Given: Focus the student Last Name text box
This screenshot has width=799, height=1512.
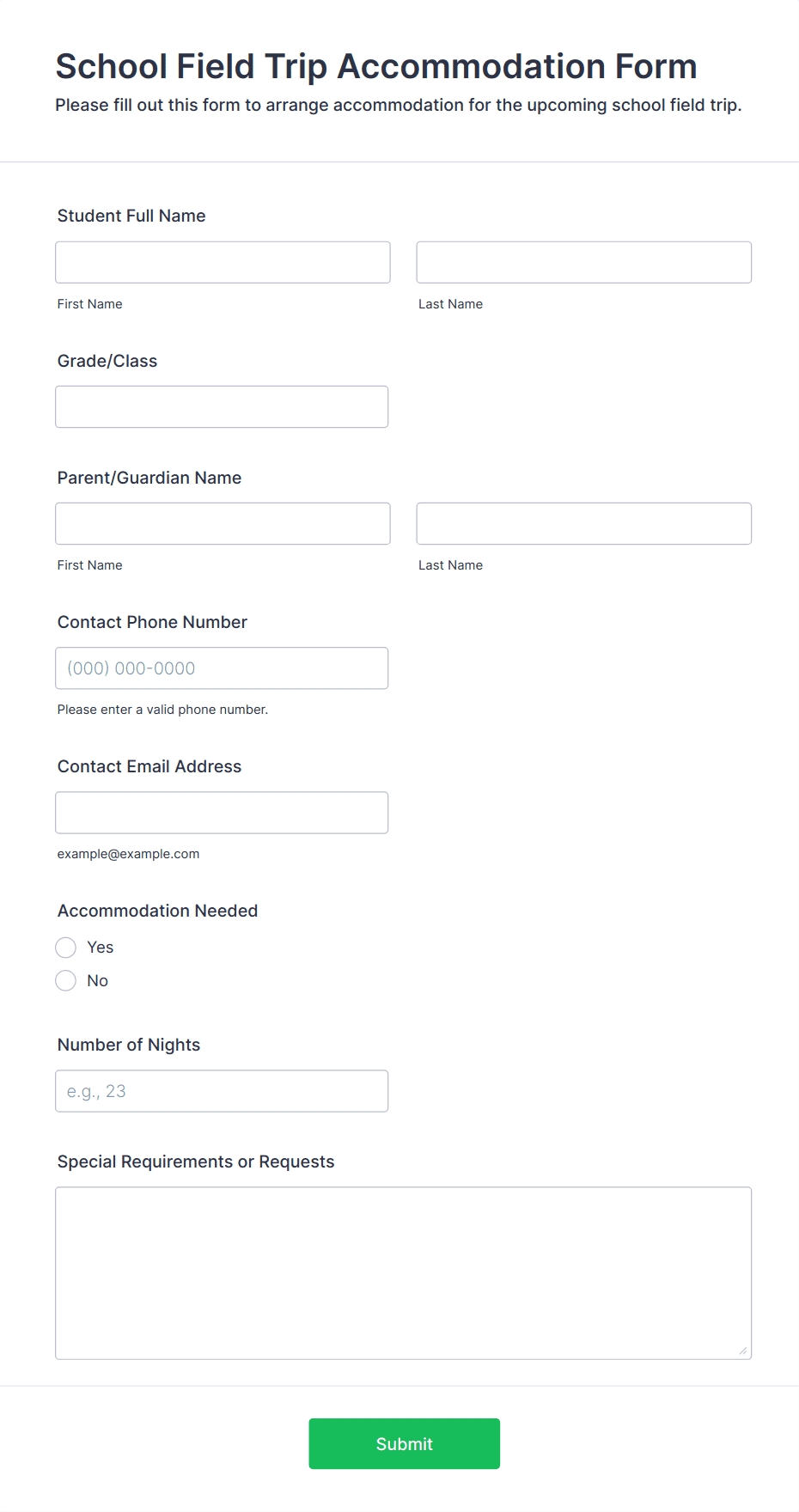Looking at the screenshot, I should (x=583, y=262).
